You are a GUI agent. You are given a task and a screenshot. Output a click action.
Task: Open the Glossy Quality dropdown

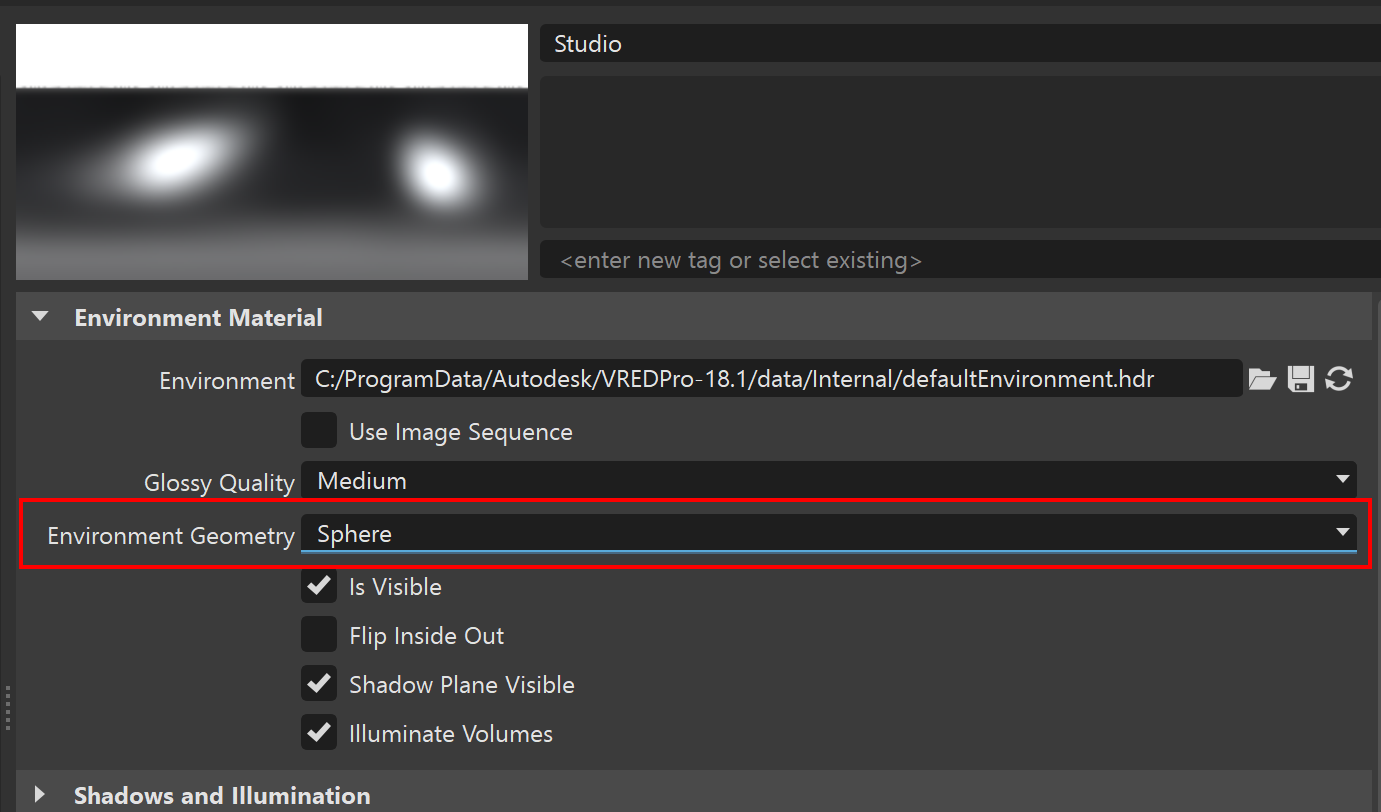tap(828, 481)
